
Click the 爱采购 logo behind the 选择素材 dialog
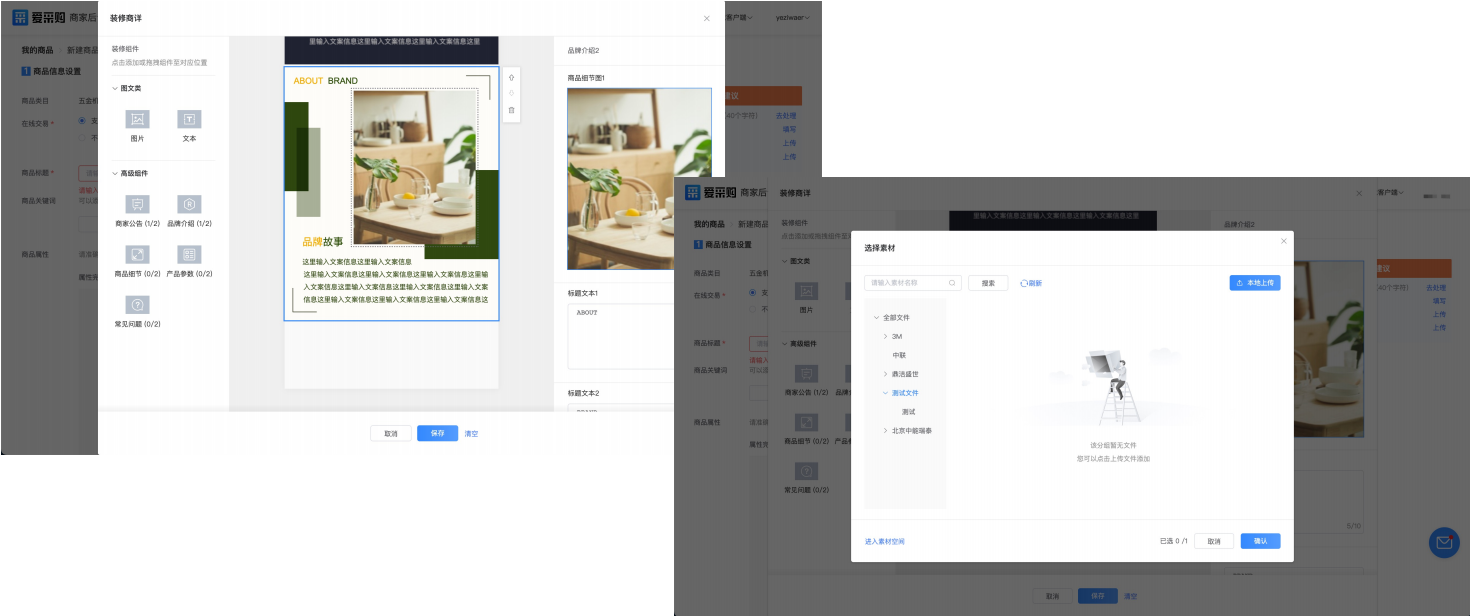click(x=711, y=192)
